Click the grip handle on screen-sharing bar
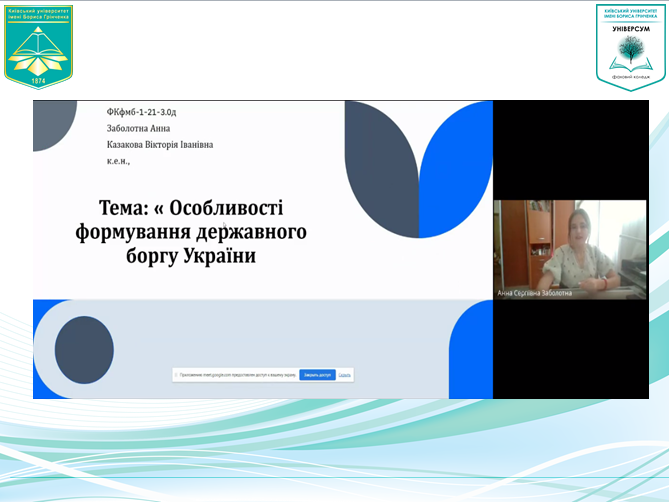 click(176, 375)
